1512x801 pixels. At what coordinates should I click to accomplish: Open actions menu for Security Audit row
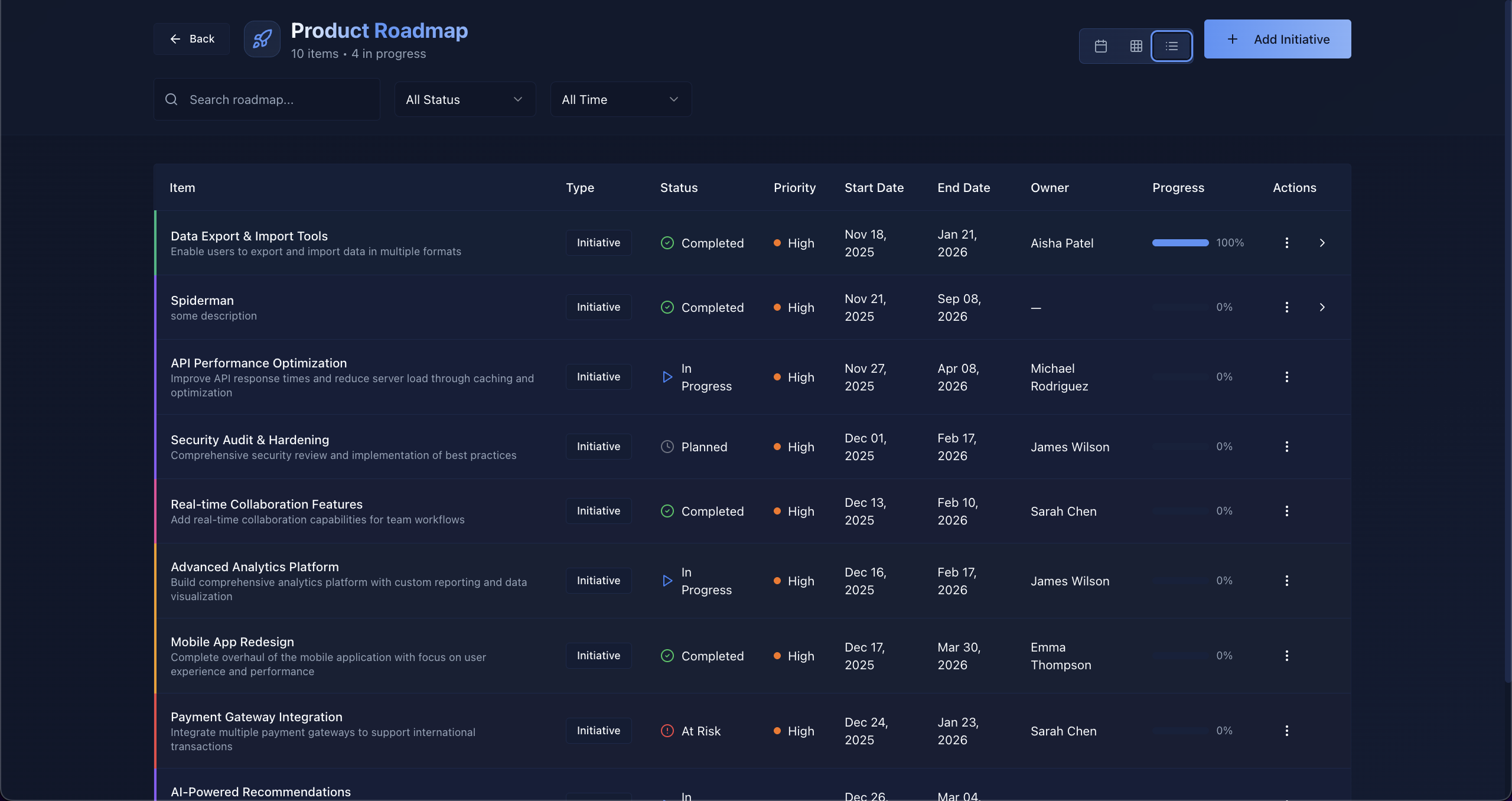pos(1286,447)
